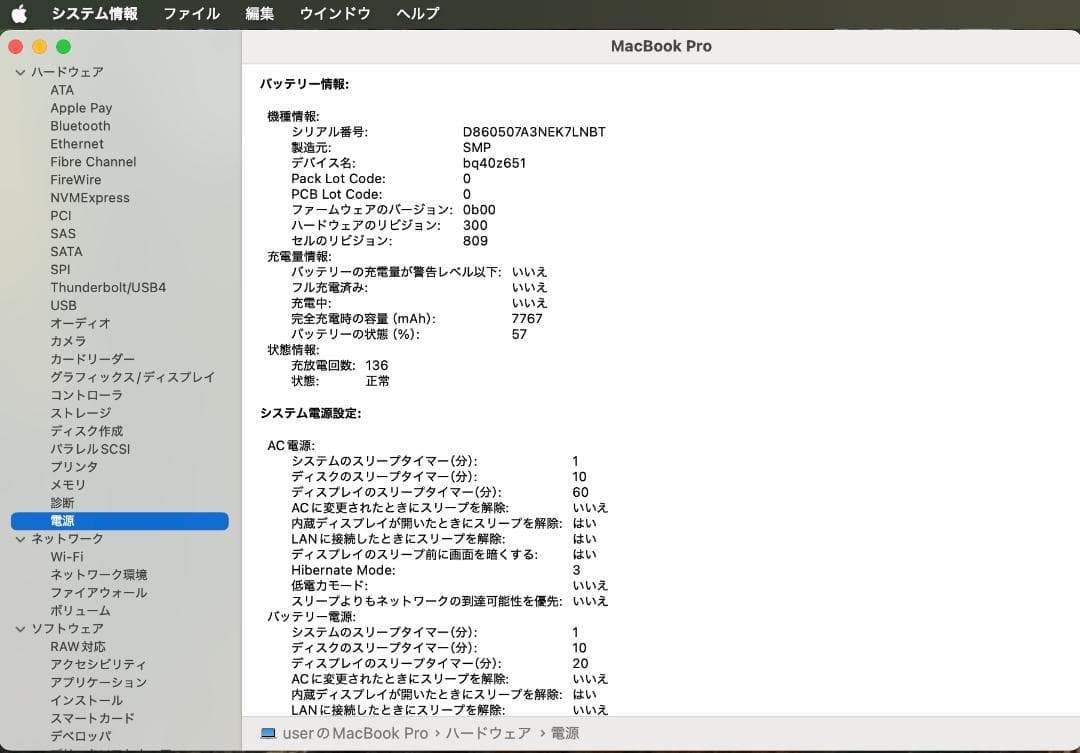View オーディオ hardware information

coord(78,323)
